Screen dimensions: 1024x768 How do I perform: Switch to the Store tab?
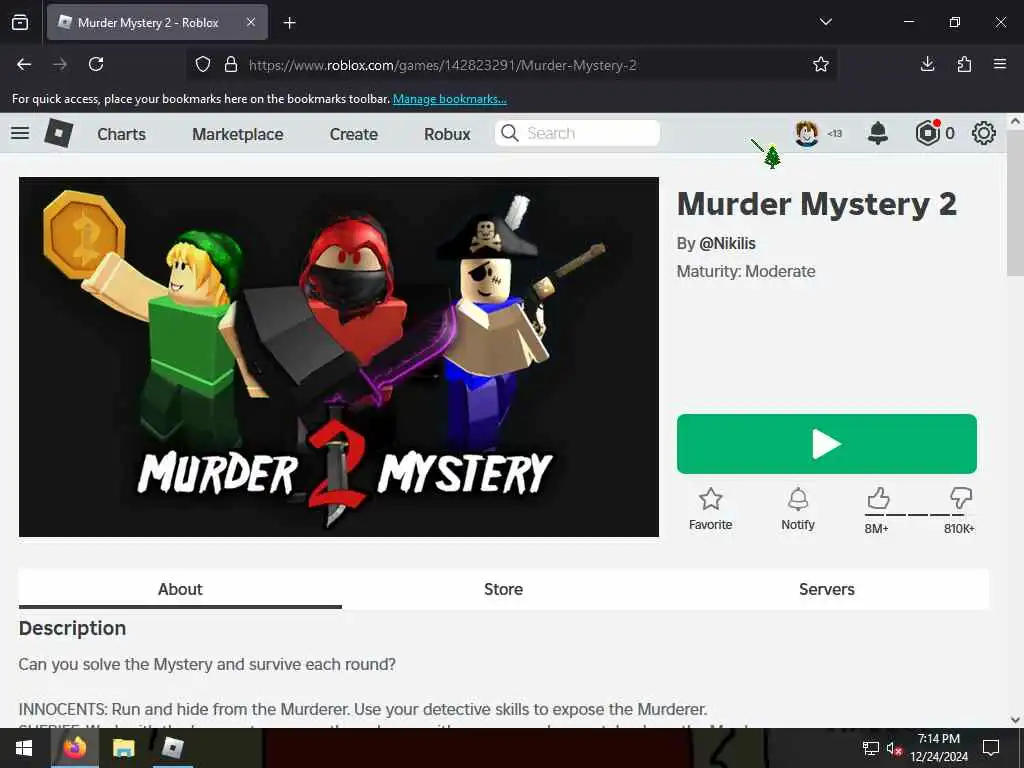click(x=504, y=589)
